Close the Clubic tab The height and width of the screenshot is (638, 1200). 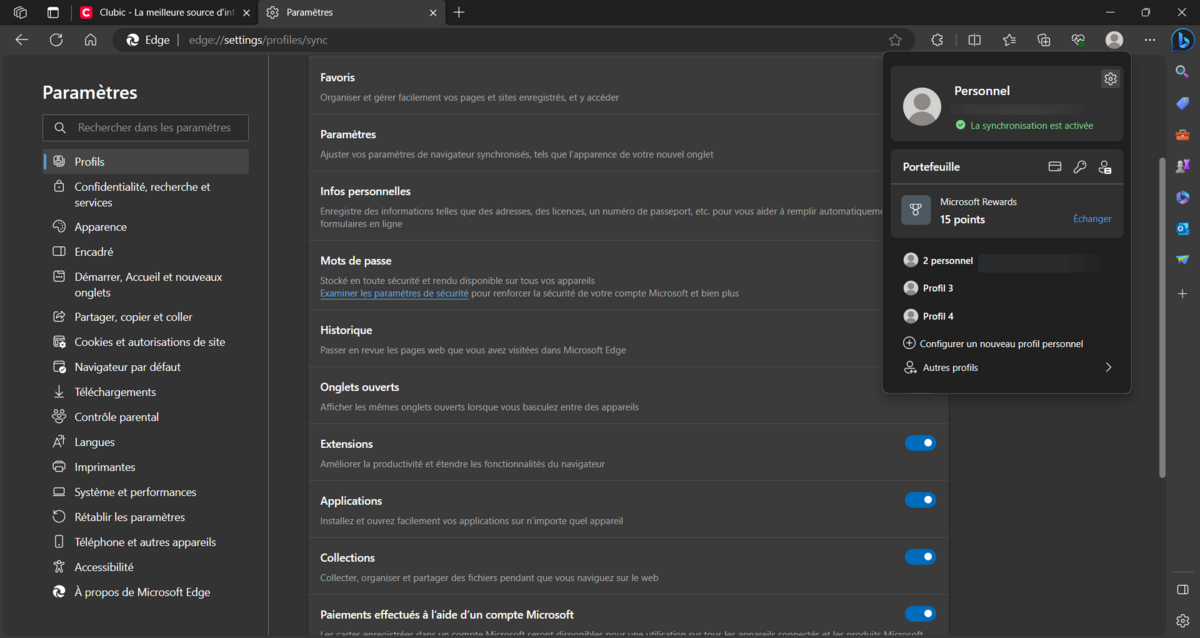tap(245, 12)
